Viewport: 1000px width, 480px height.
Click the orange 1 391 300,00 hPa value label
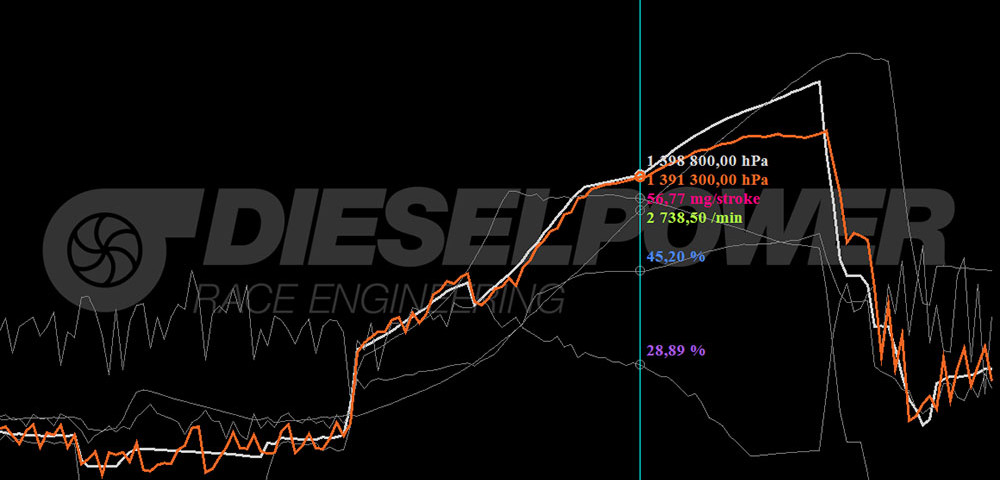pos(707,180)
